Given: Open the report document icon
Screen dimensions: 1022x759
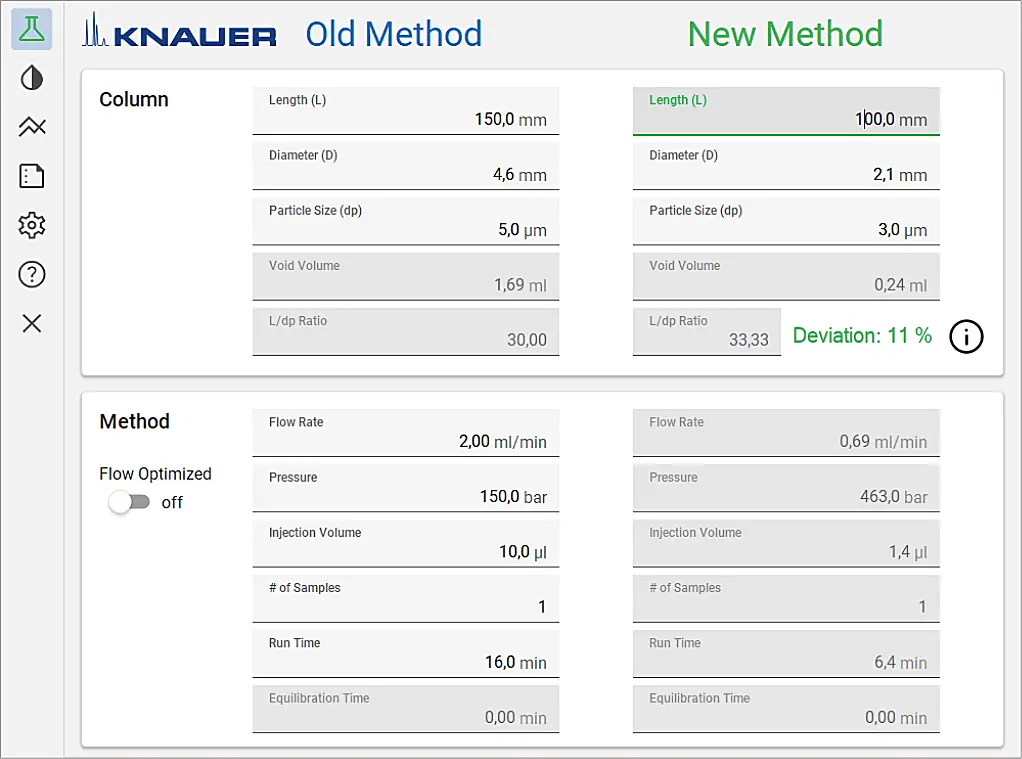Looking at the screenshot, I should pos(30,176).
